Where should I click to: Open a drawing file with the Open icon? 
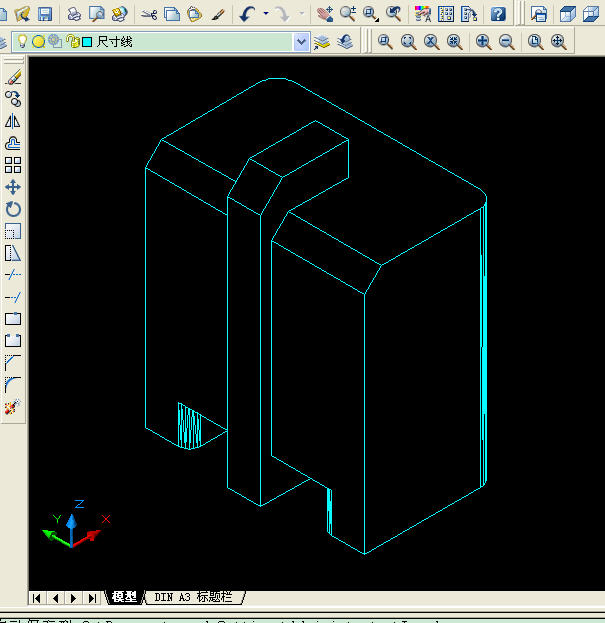pyautogui.click(x=22, y=14)
